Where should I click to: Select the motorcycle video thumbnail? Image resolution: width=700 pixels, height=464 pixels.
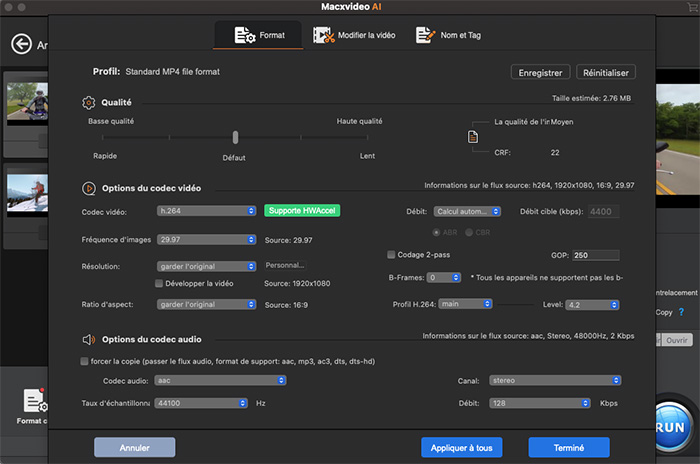(27, 102)
